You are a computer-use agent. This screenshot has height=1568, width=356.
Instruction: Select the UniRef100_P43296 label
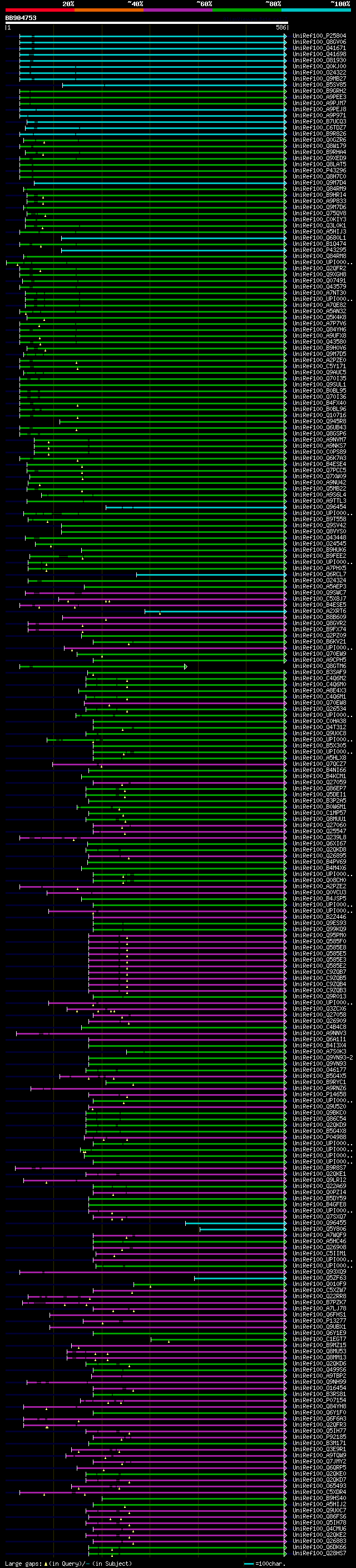click(x=319, y=170)
